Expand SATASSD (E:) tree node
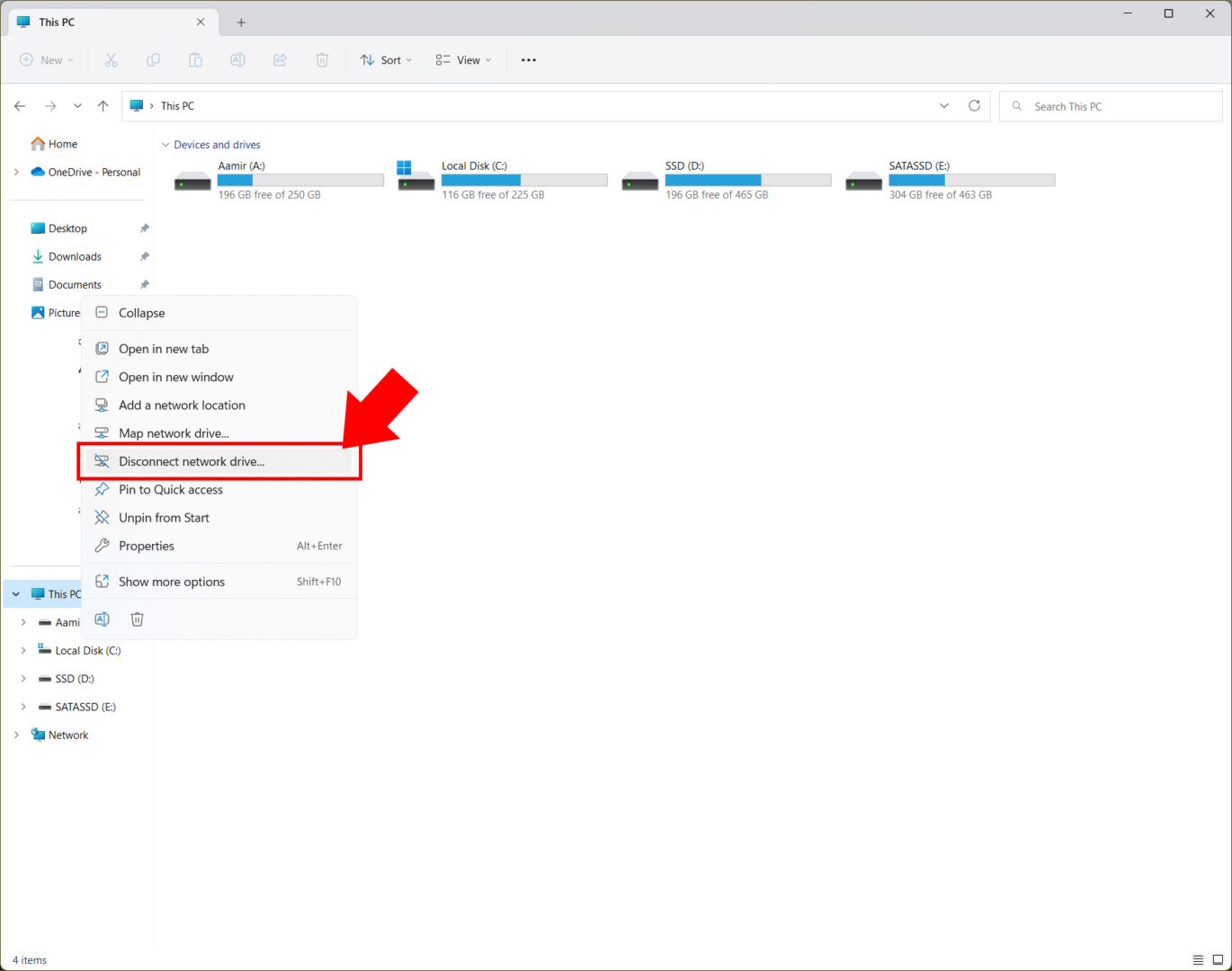This screenshot has height=971, width=1232. 23,707
